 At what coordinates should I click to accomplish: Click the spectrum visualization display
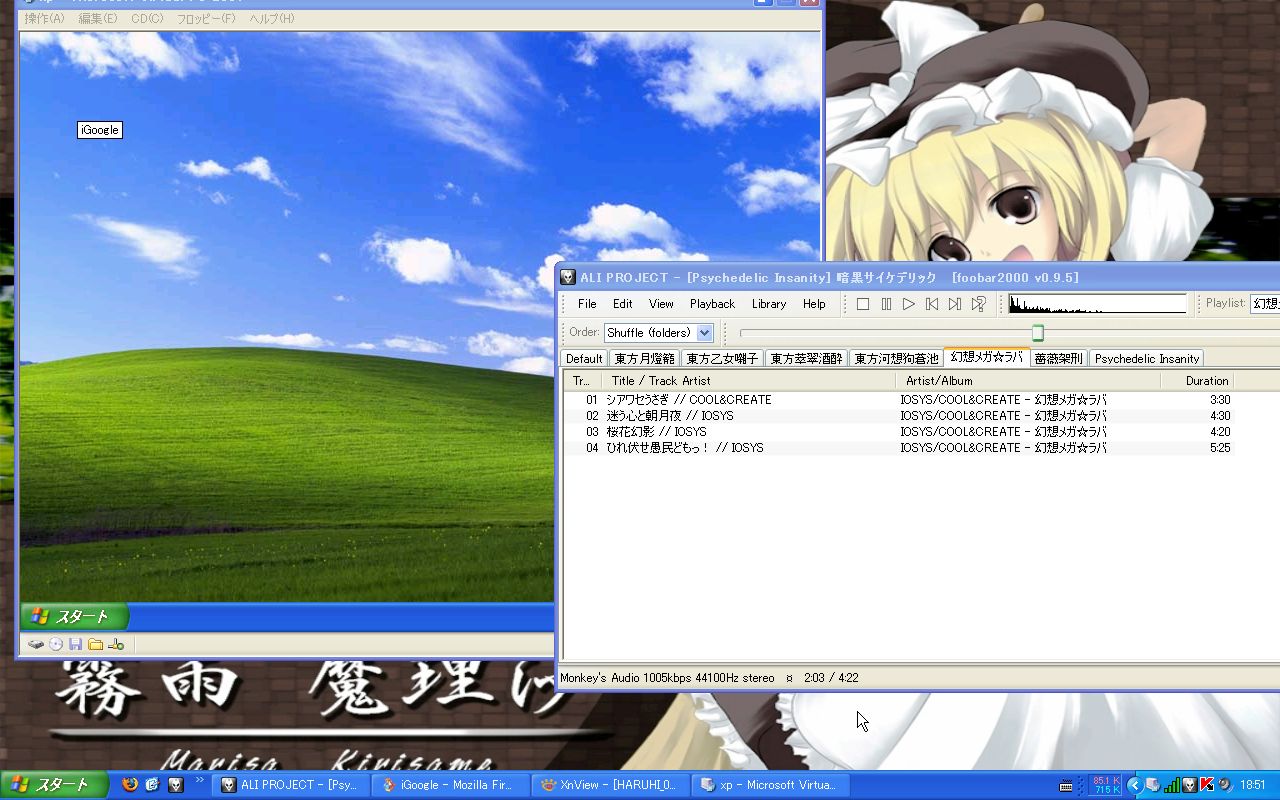pos(1097,304)
